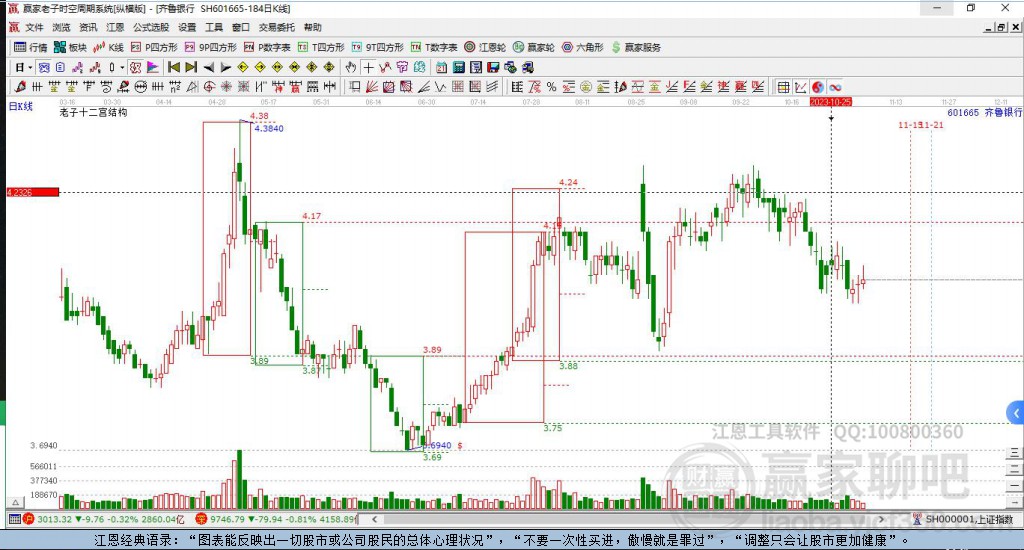Open the 窗口 menu
This screenshot has height=550, width=1024.
[x=240, y=27]
